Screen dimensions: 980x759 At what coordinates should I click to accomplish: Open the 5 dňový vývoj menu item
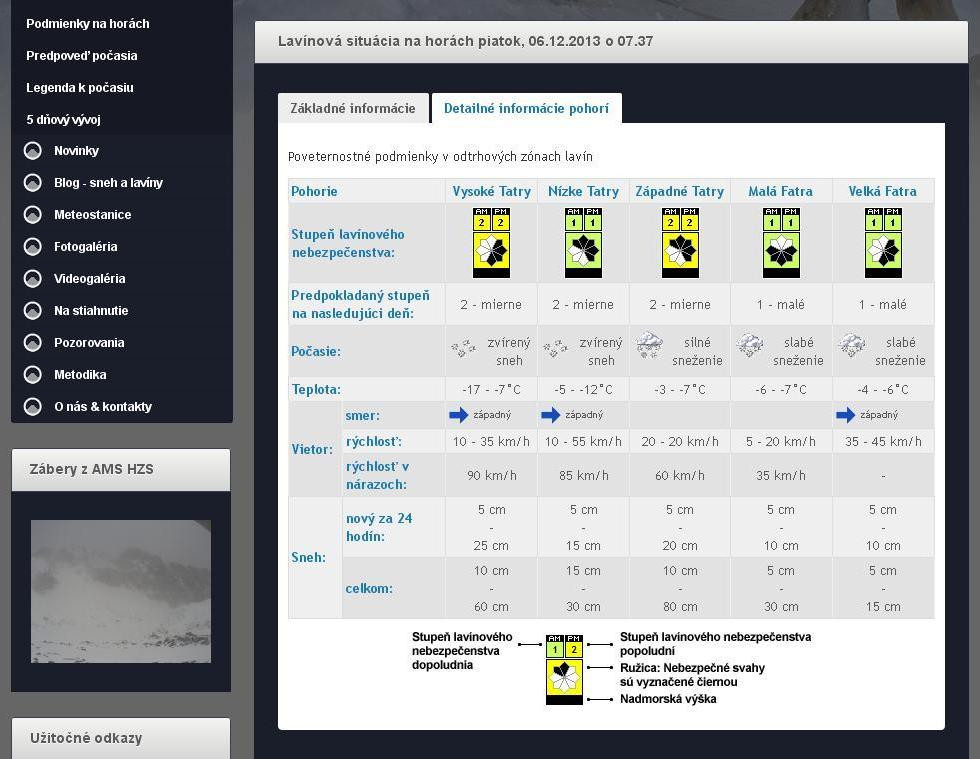(63, 120)
